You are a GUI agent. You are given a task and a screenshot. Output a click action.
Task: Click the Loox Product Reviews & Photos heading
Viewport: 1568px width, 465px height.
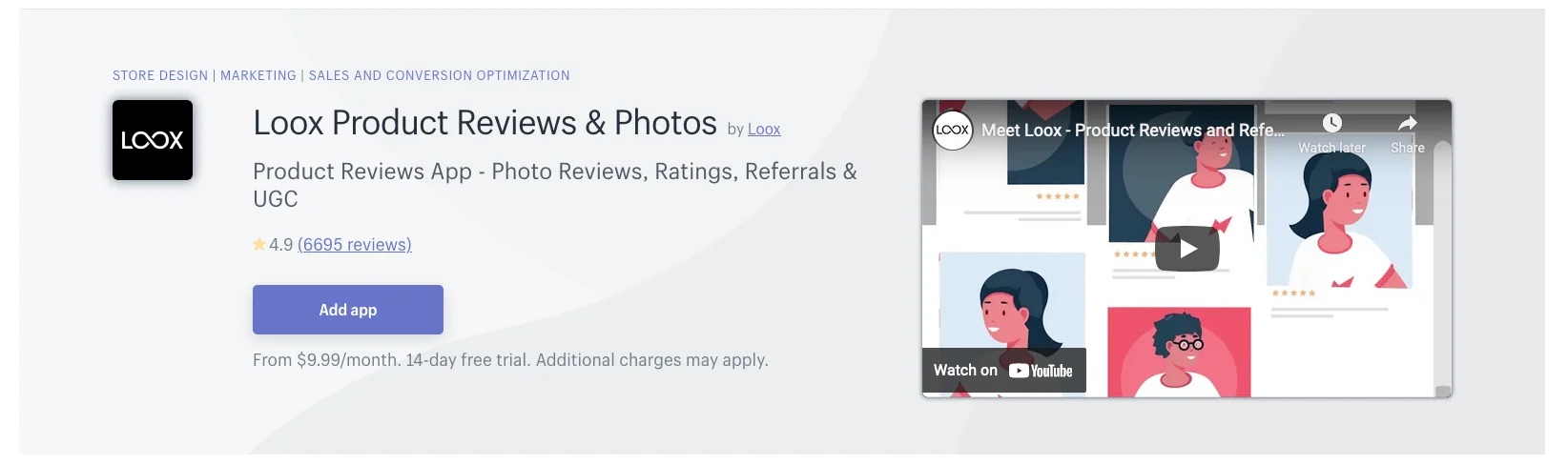[485, 123]
